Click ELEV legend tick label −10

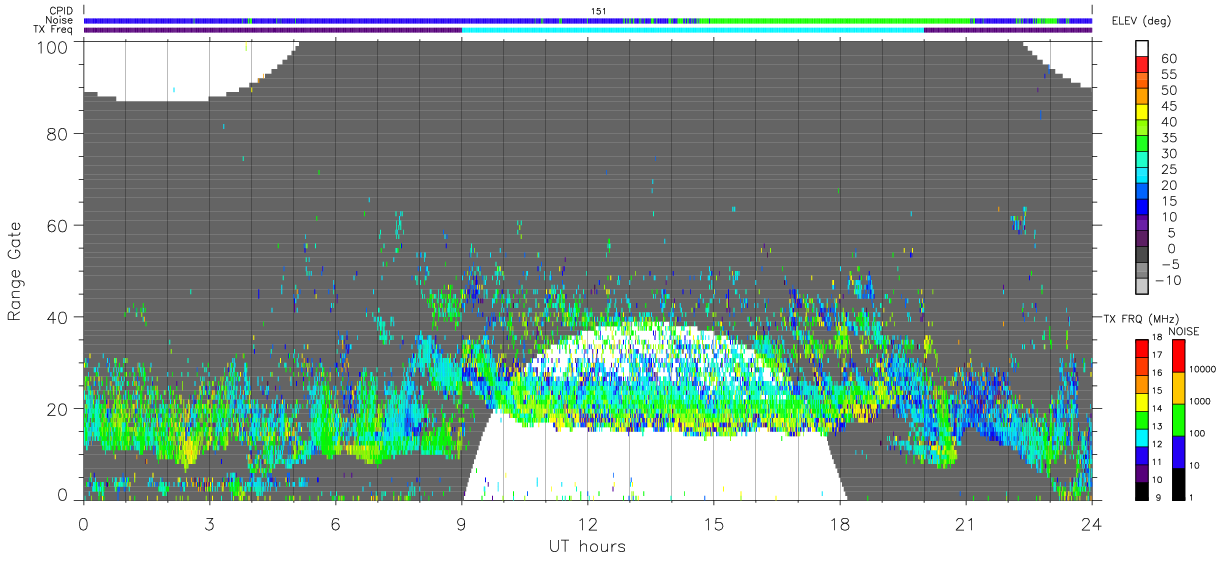pyautogui.click(x=1167, y=281)
